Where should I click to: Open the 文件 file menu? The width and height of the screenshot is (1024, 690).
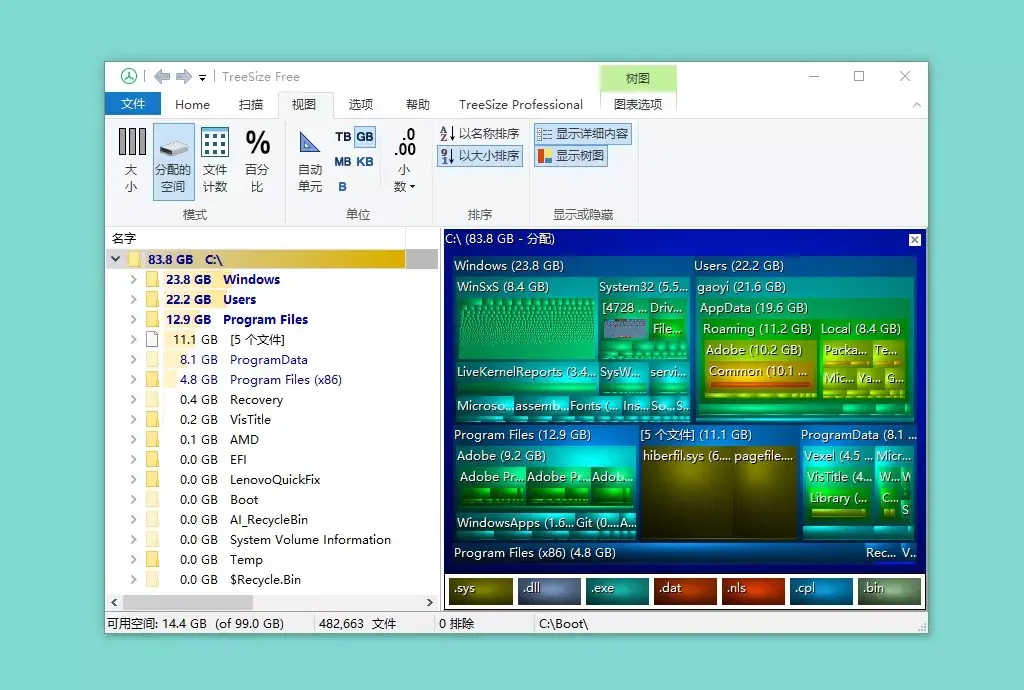(x=133, y=104)
